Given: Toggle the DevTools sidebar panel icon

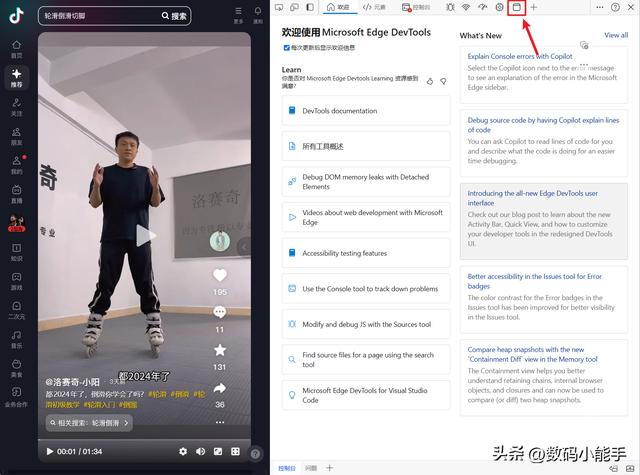Looking at the screenshot, I should click(310, 7).
